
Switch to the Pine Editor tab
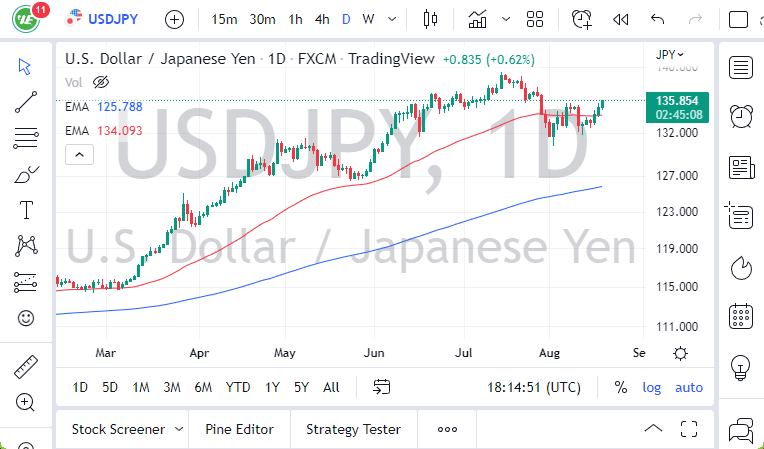pos(239,429)
